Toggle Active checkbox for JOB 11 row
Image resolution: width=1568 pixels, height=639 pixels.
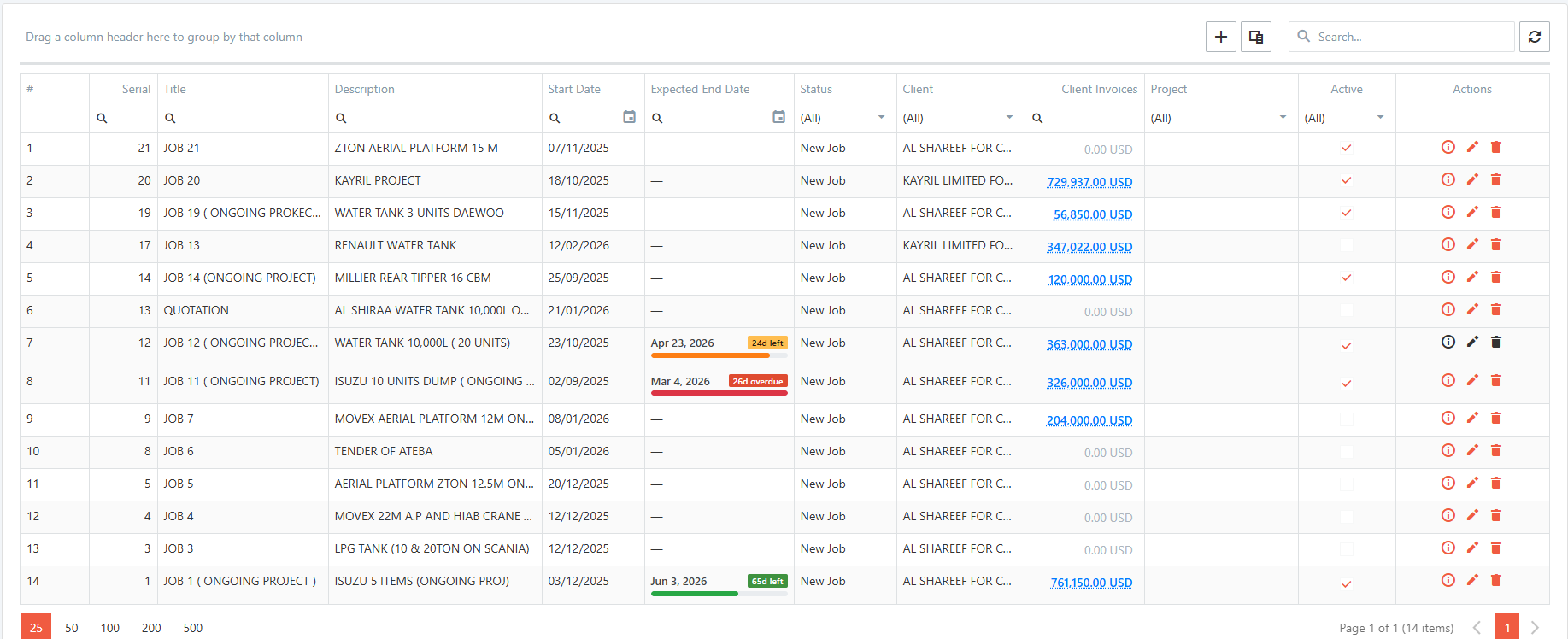pos(1346,383)
